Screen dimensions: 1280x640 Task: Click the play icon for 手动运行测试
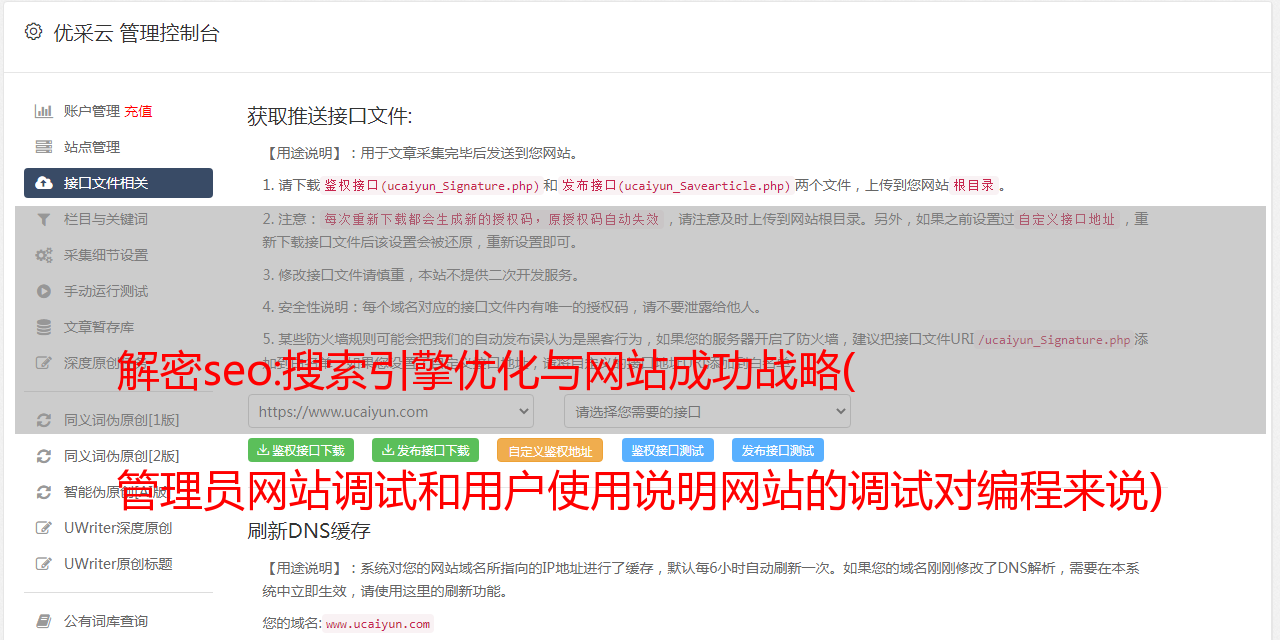click(x=44, y=291)
